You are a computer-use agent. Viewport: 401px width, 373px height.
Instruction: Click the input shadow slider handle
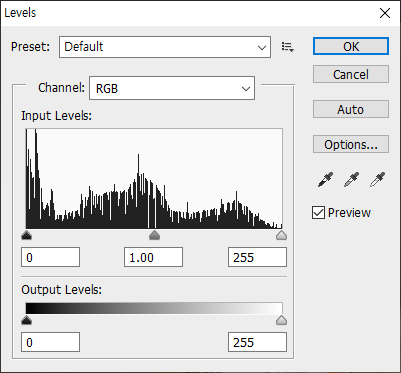click(x=26, y=235)
